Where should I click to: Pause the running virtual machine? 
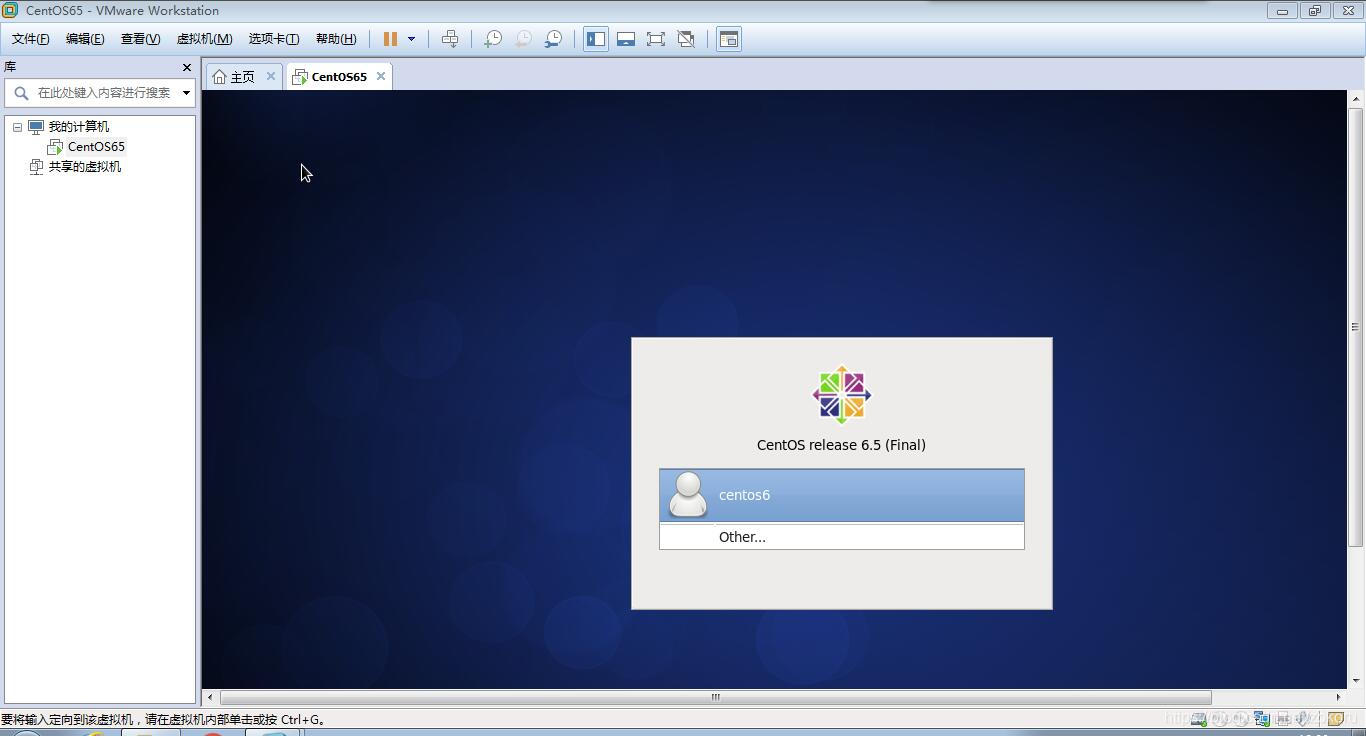click(390, 39)
